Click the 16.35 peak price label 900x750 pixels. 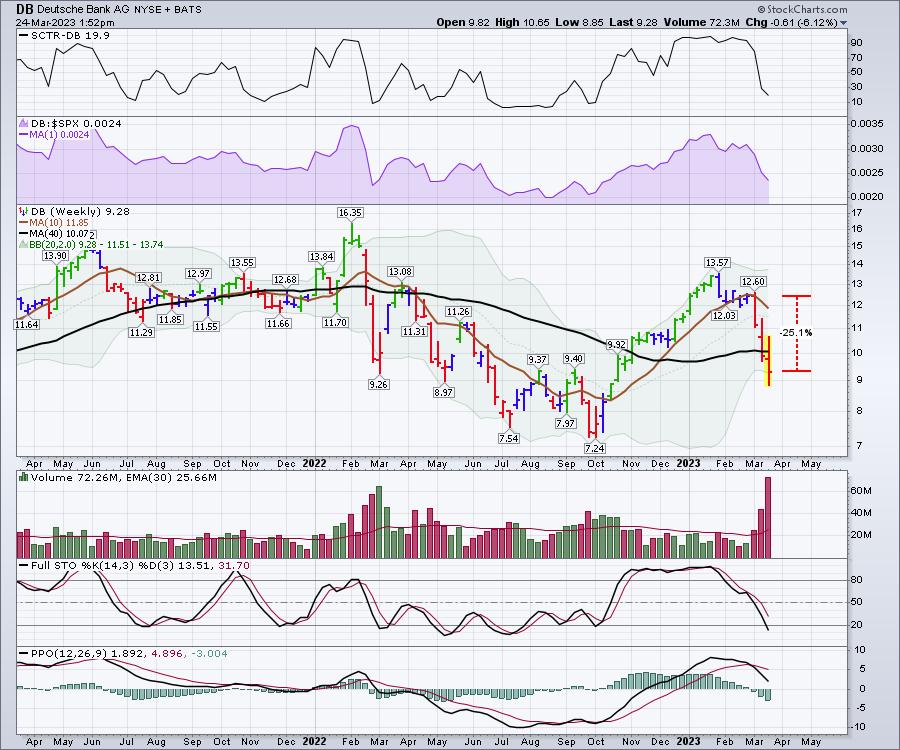point(350,213)
